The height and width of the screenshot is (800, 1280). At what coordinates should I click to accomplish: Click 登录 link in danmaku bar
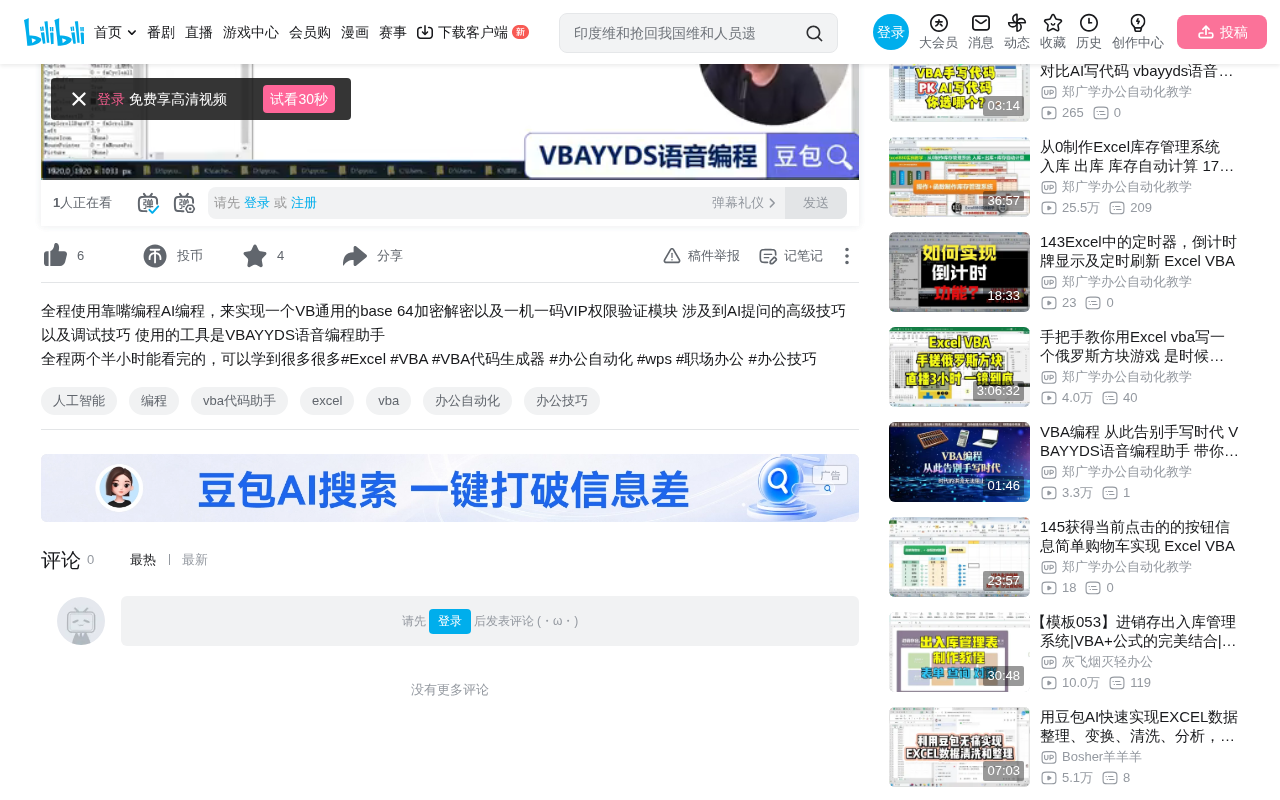[257, 203]
